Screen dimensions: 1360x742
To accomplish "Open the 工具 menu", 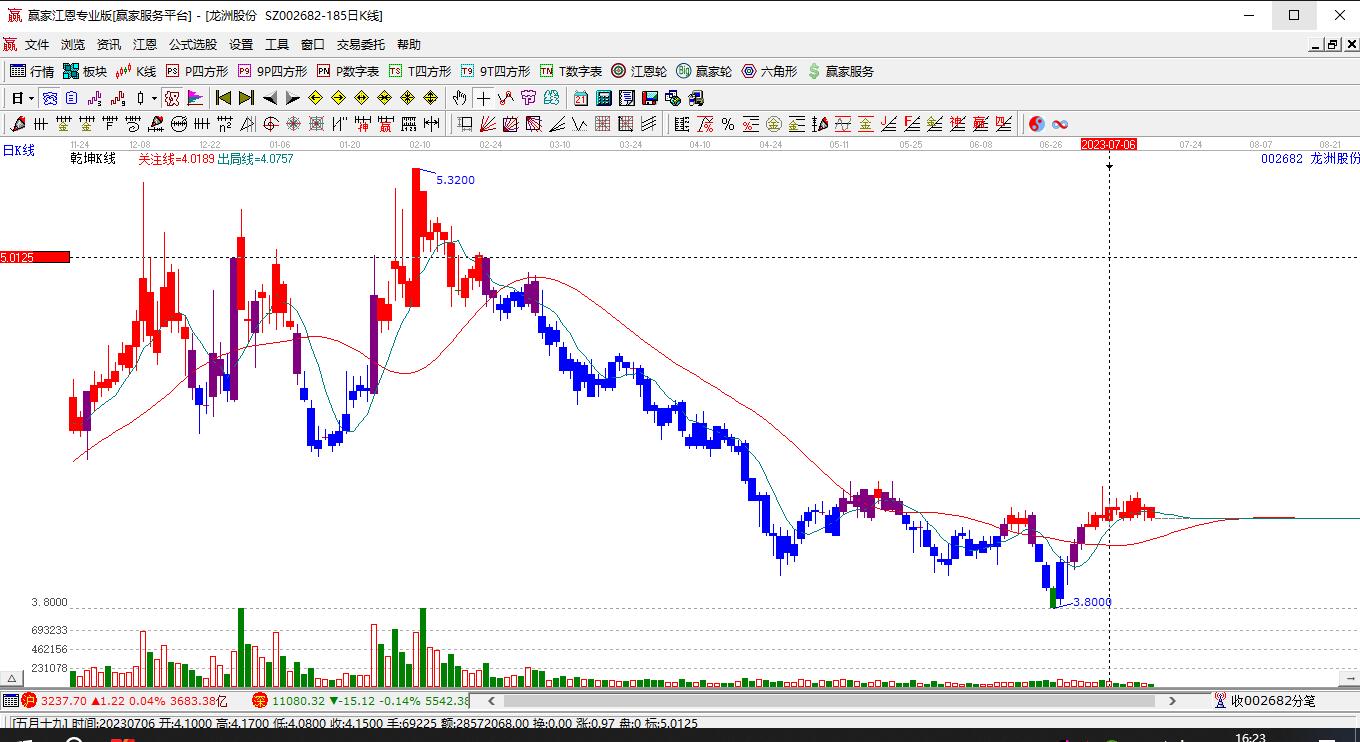I will pos(277,44).
